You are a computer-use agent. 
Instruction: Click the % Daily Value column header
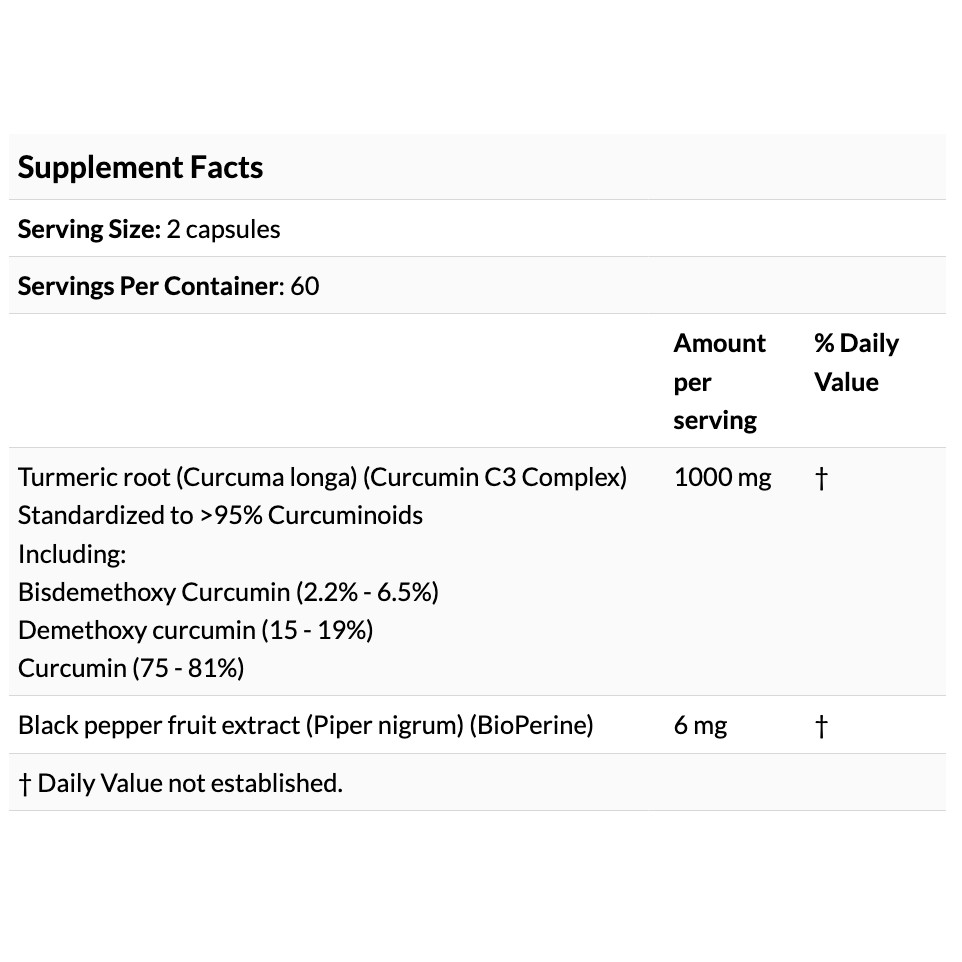click(x=856, y=362)
